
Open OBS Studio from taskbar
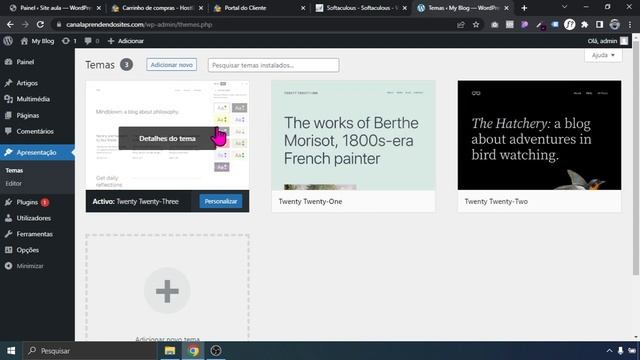coord(216,351)
